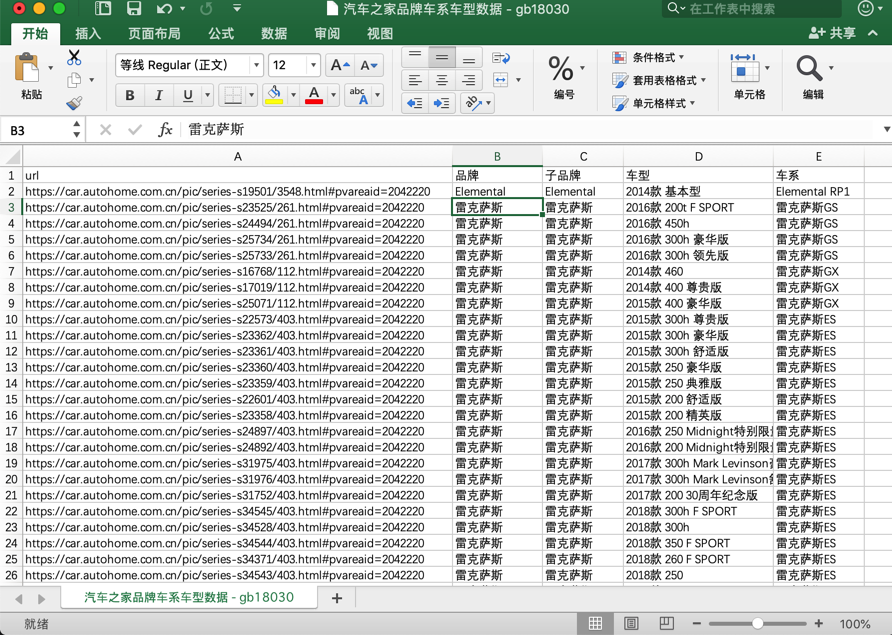Increase indent
The image size is (892, 635).
point(442,103)
